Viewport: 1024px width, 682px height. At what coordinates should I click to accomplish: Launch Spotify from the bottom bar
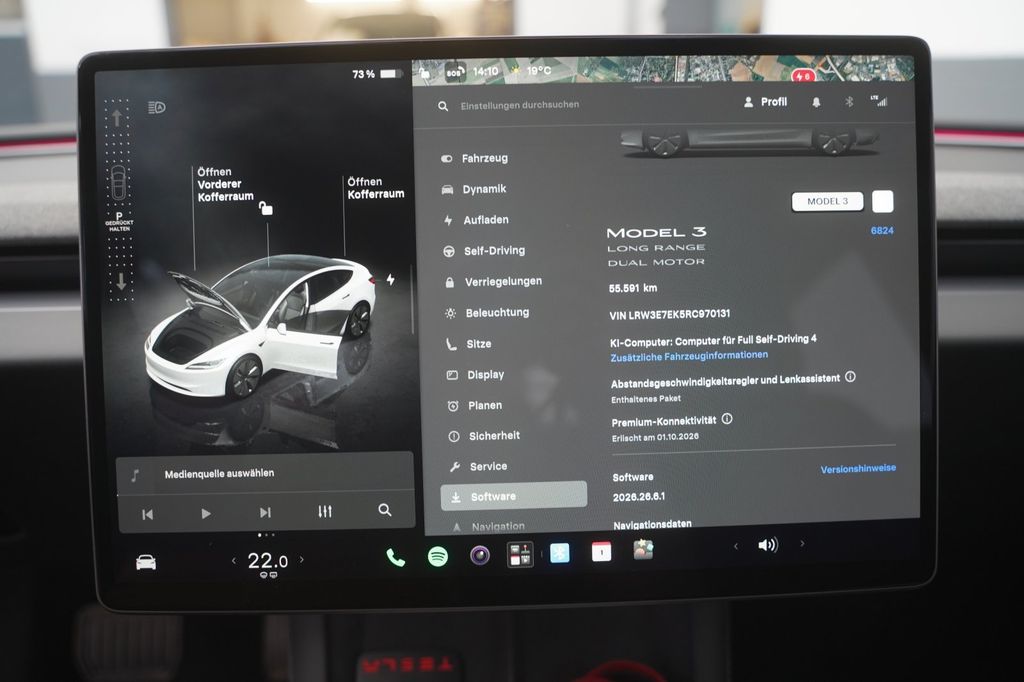[x=438, y=557]
